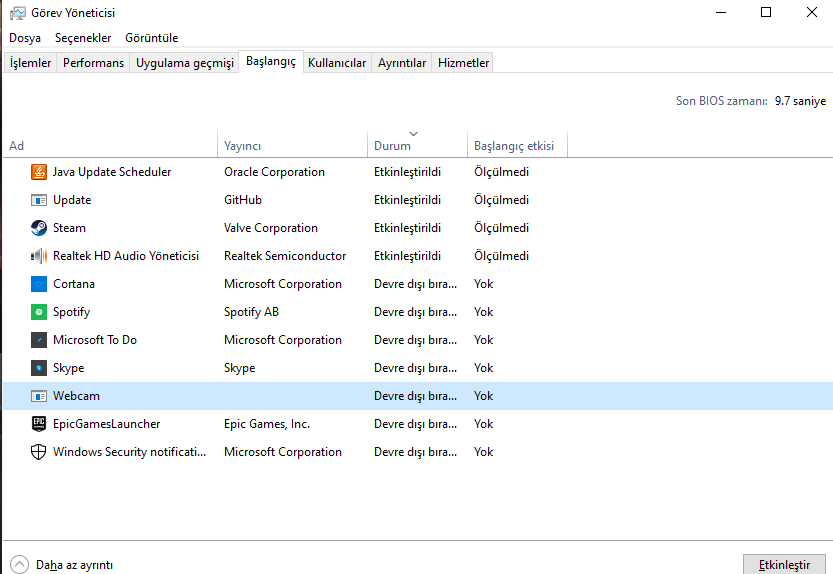Click sort chevron above Durum column

414,134
